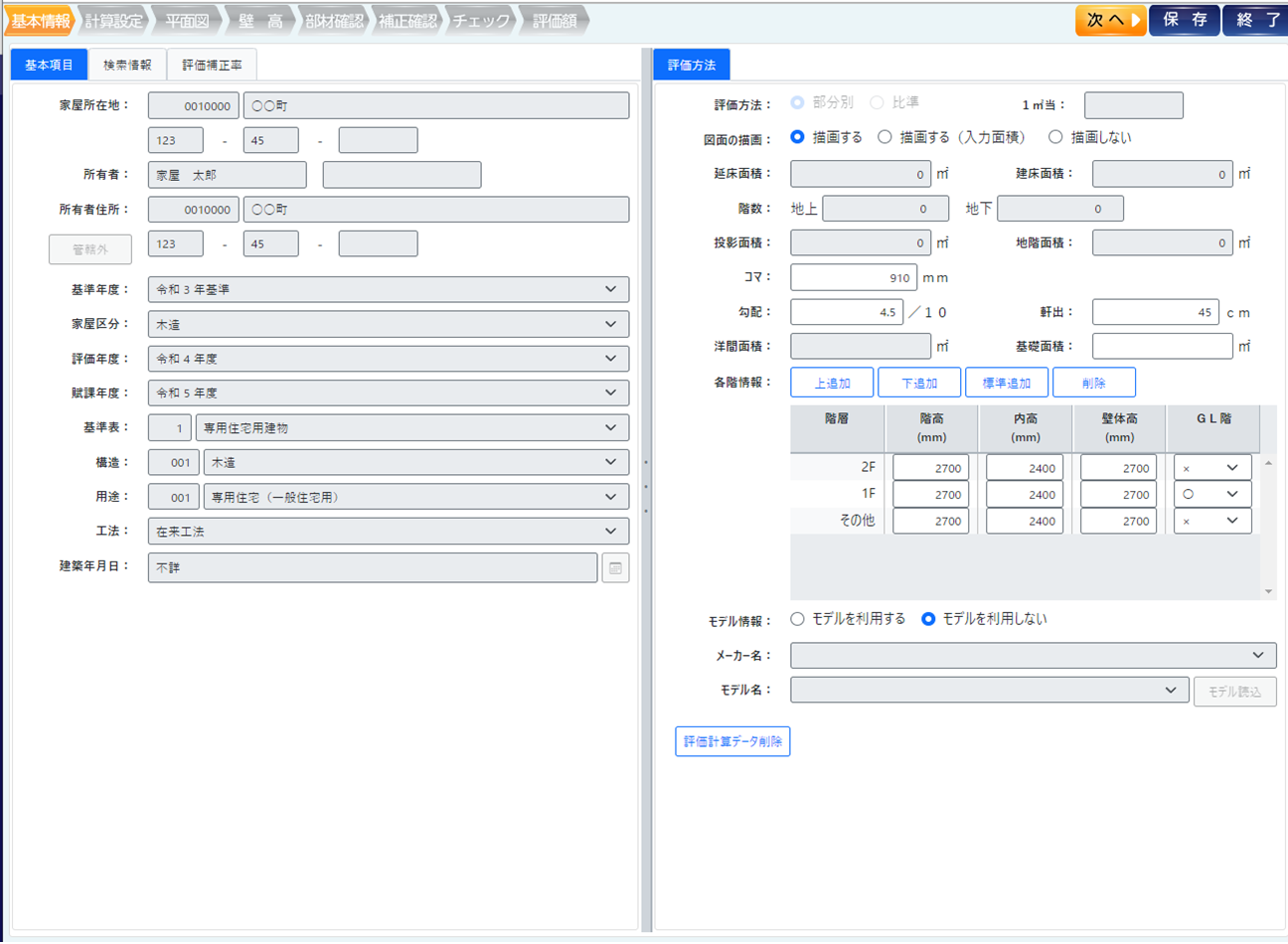Image resolution: width=1288 pixels, height=944 pixels.
Task: Expand the メーカー名 dropdown
Action: tap(1033, 656)
